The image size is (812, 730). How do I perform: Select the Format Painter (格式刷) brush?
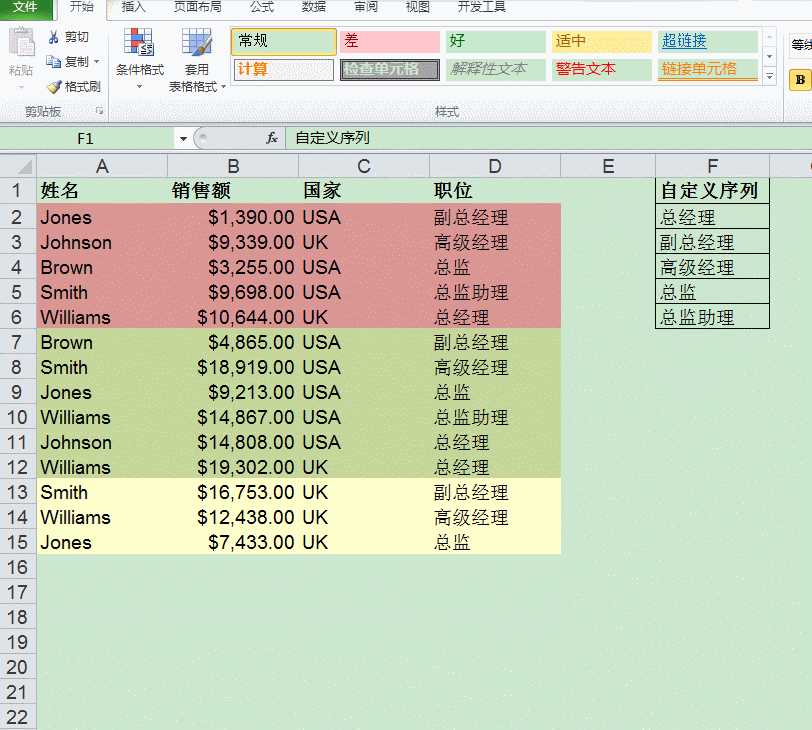[54, 87]
